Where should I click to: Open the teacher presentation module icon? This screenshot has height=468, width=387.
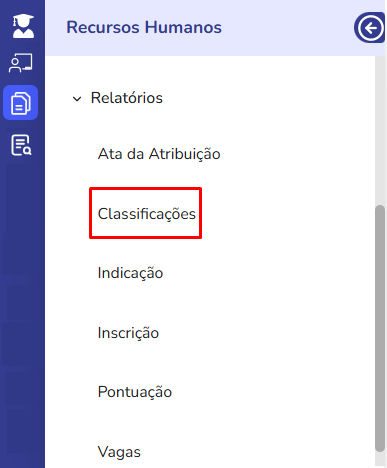click(21, 63)
